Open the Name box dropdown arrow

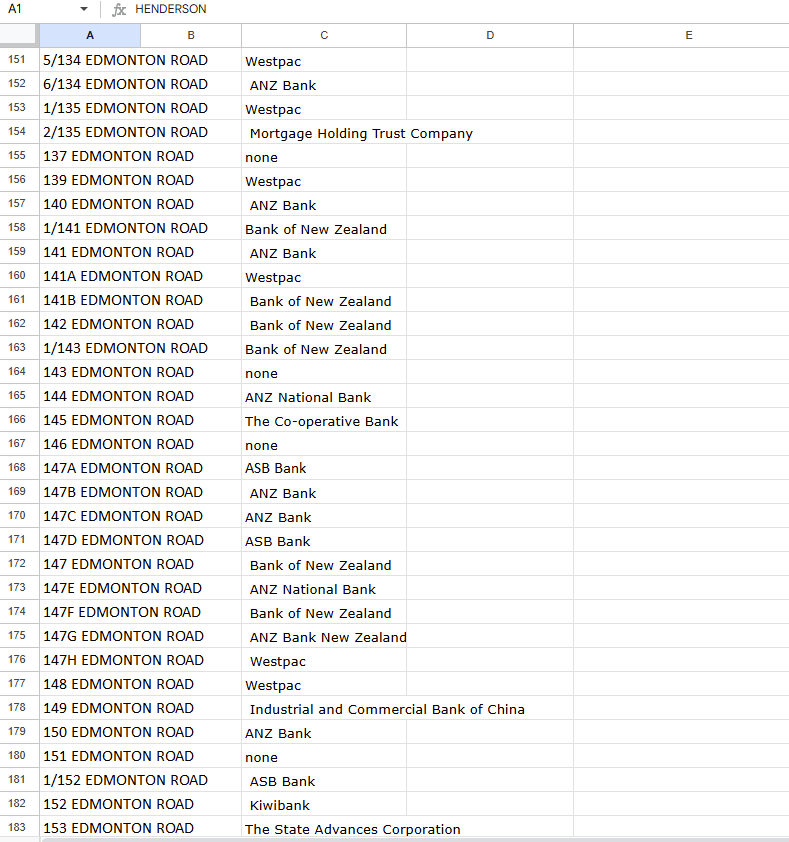pos(84,9)
